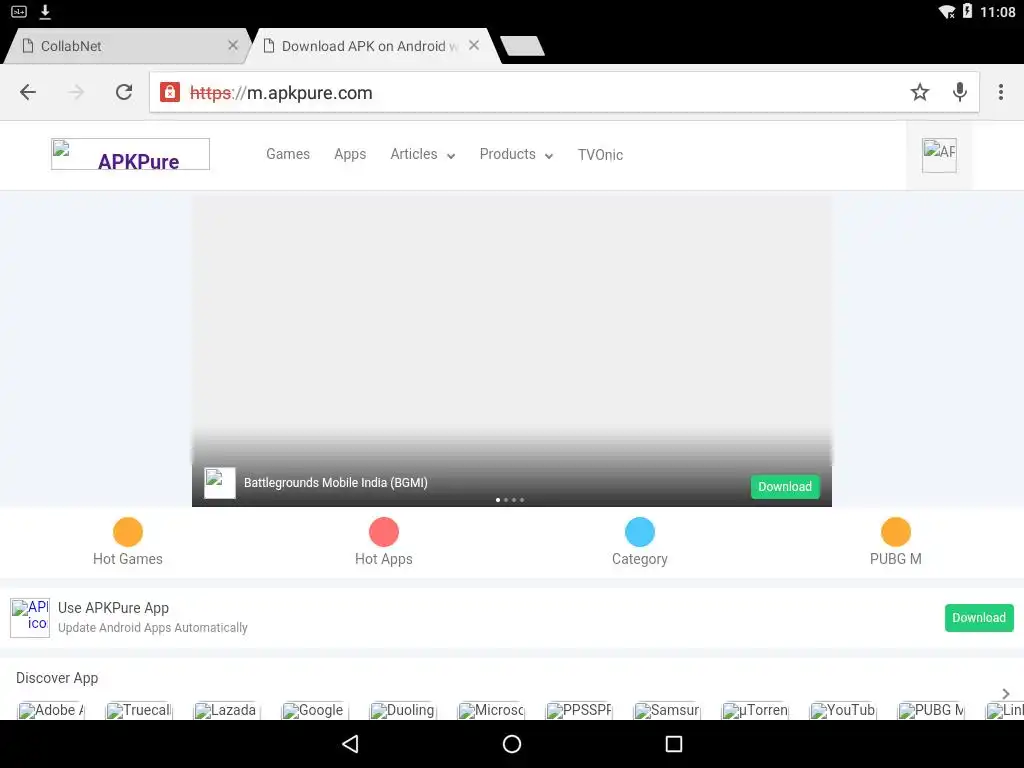Tap the Android recent apps button
Image resolution: width=1024 pixels, height=768 pixels.
point(673,744)
